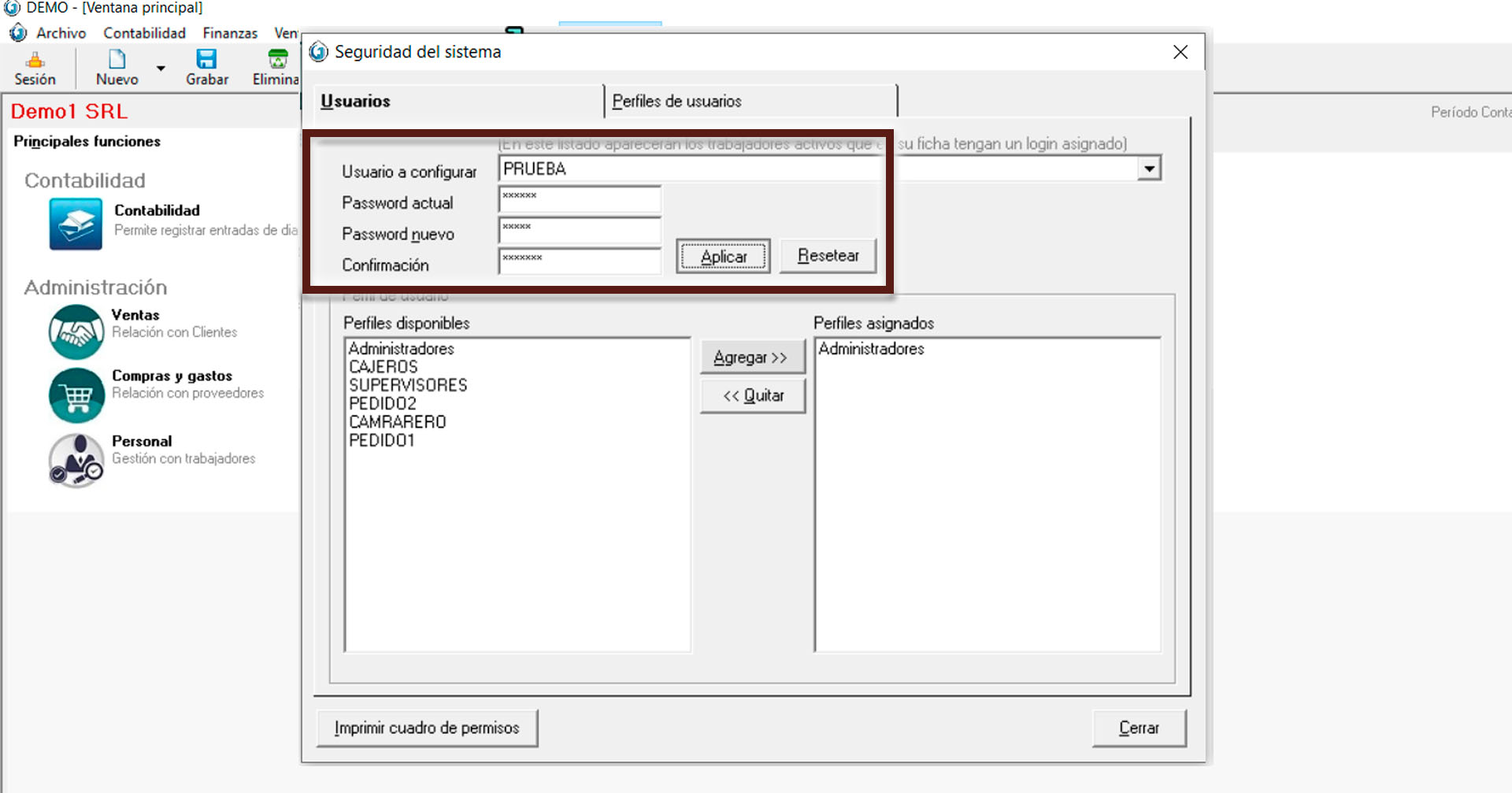
Task: Open the Ventas handshake icon
Action: (x=76, y=332)
